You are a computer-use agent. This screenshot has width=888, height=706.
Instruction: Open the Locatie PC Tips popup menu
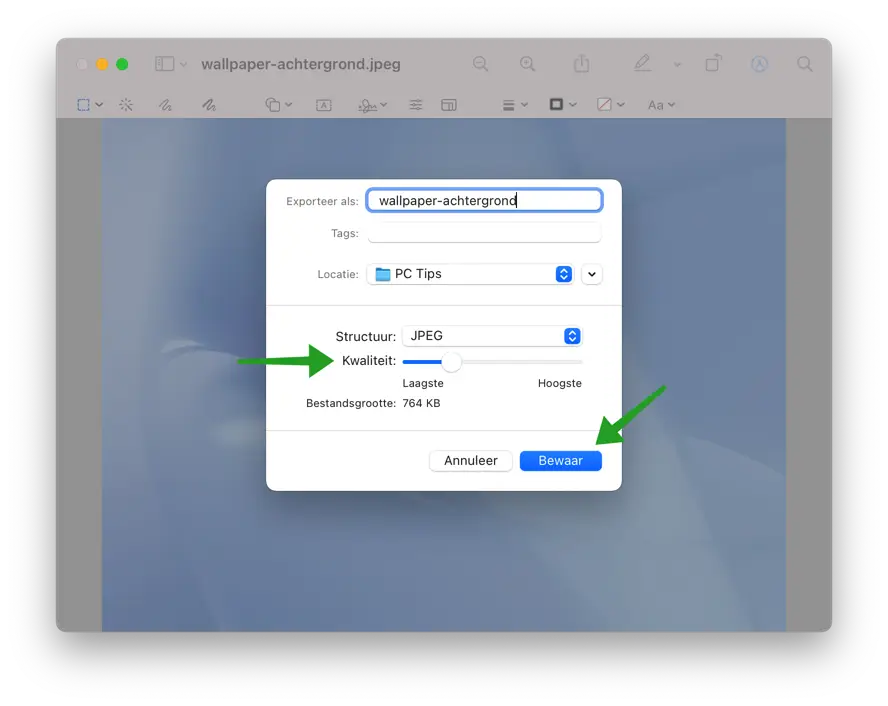click(x=470, y=274)
